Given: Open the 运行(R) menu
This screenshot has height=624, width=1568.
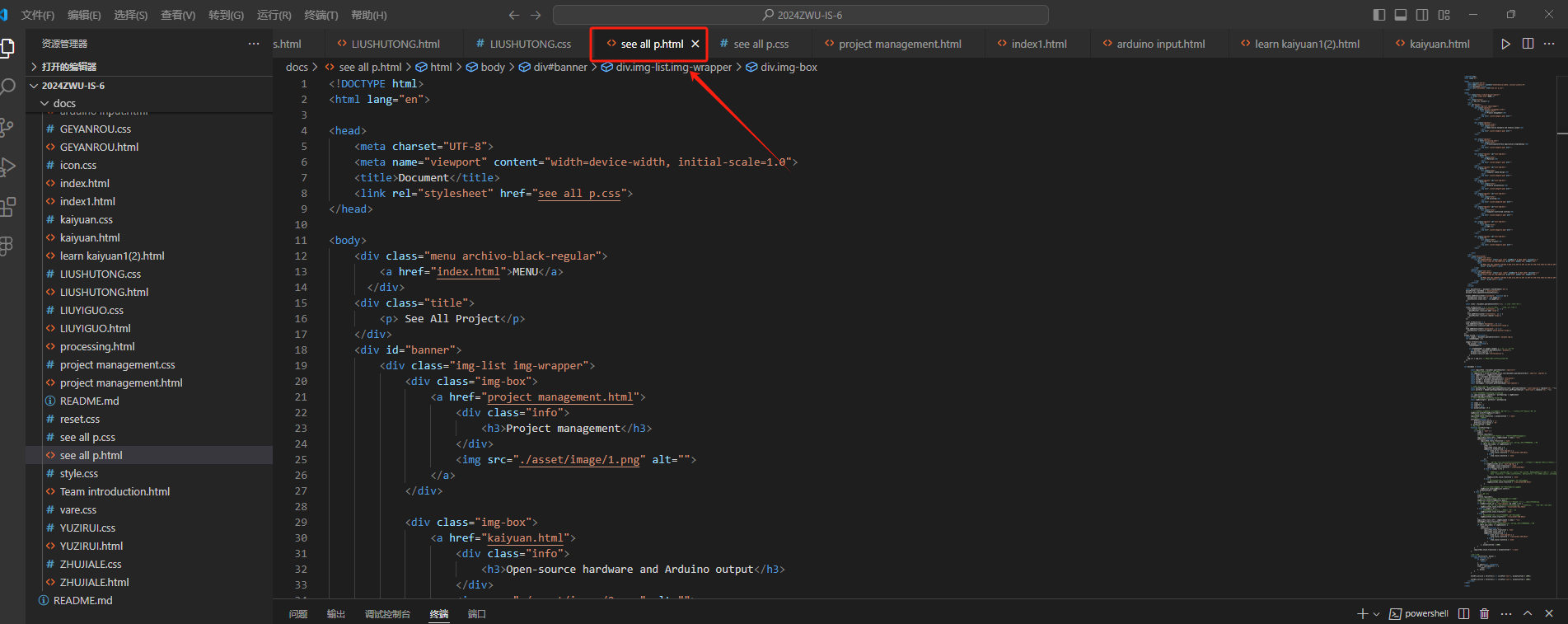Looking at the screenshot, I should 274,15.
